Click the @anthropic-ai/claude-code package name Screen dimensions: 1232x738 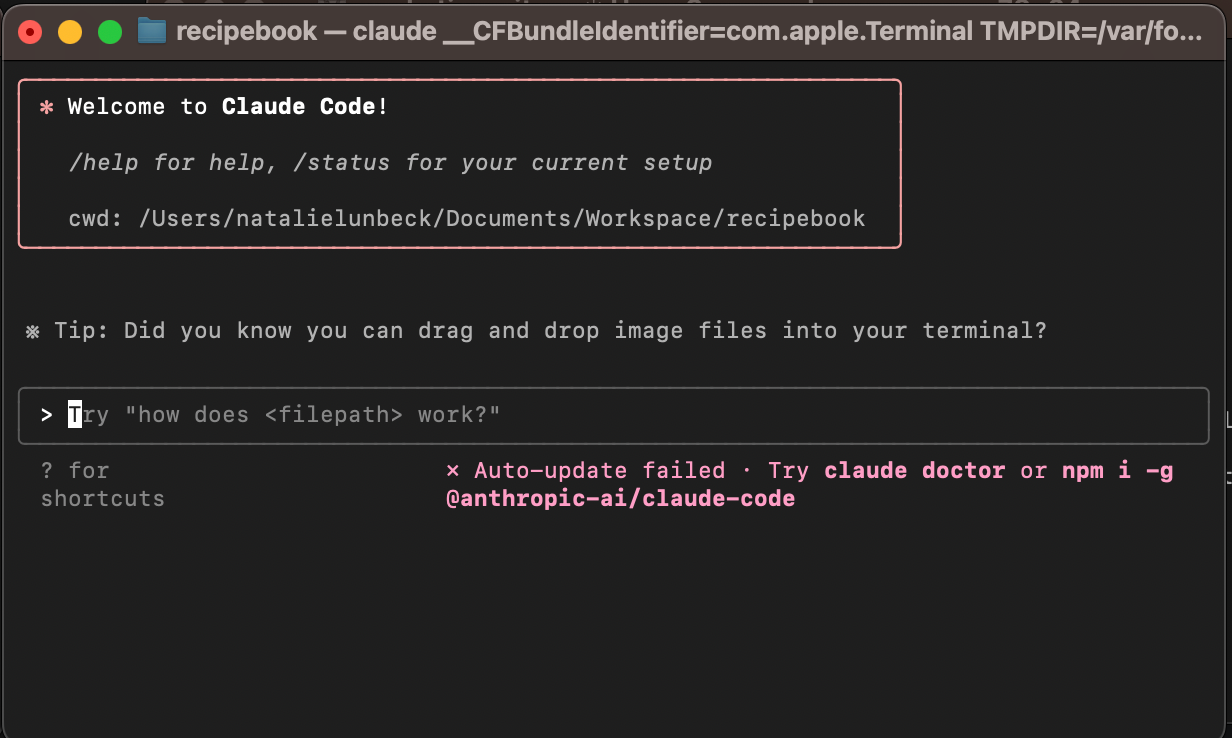point(620,498)
